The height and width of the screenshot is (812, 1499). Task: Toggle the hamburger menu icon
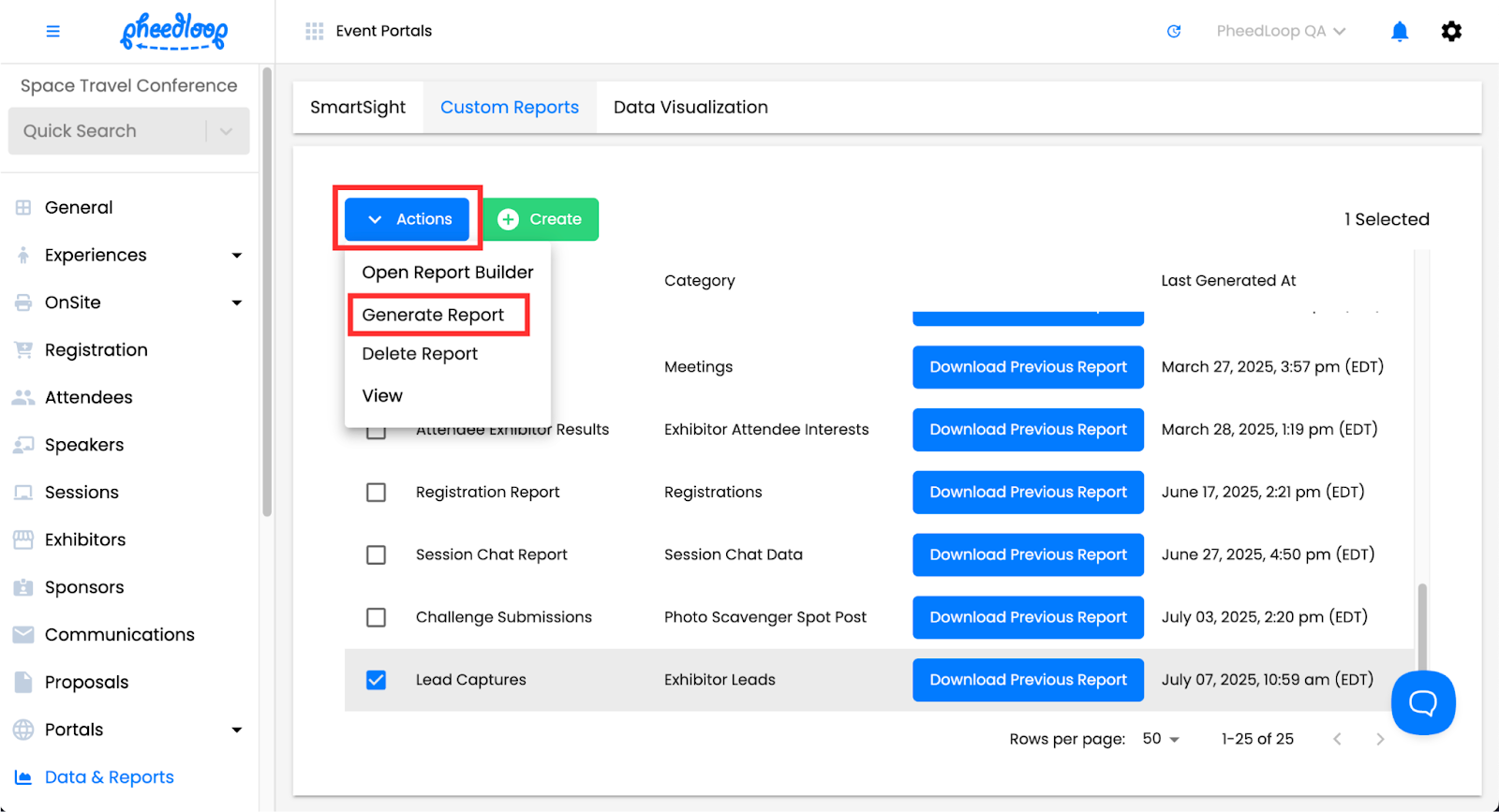pos(52,31)
